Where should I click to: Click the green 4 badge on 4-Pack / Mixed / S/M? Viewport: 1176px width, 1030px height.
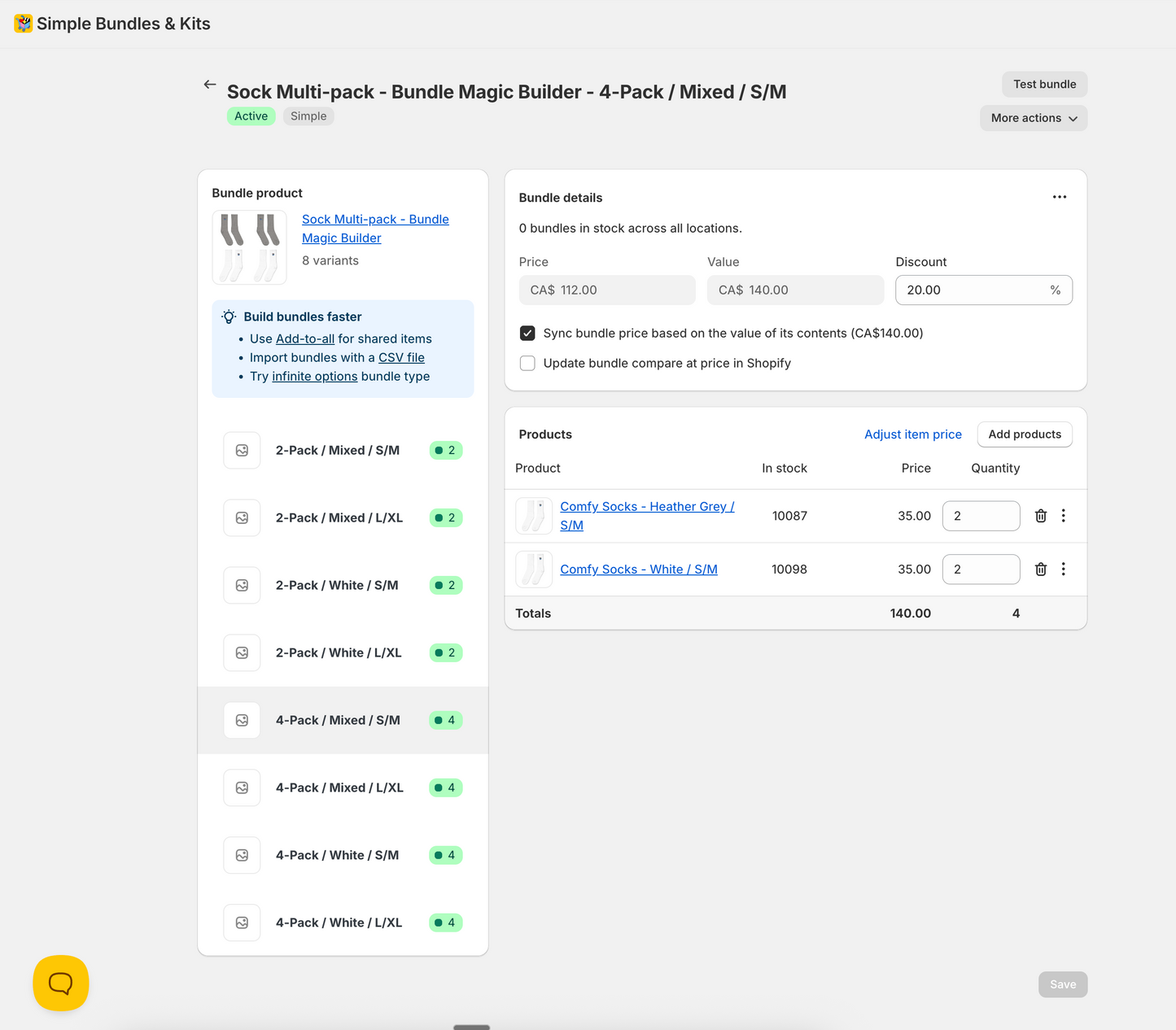tap(446, 721)
